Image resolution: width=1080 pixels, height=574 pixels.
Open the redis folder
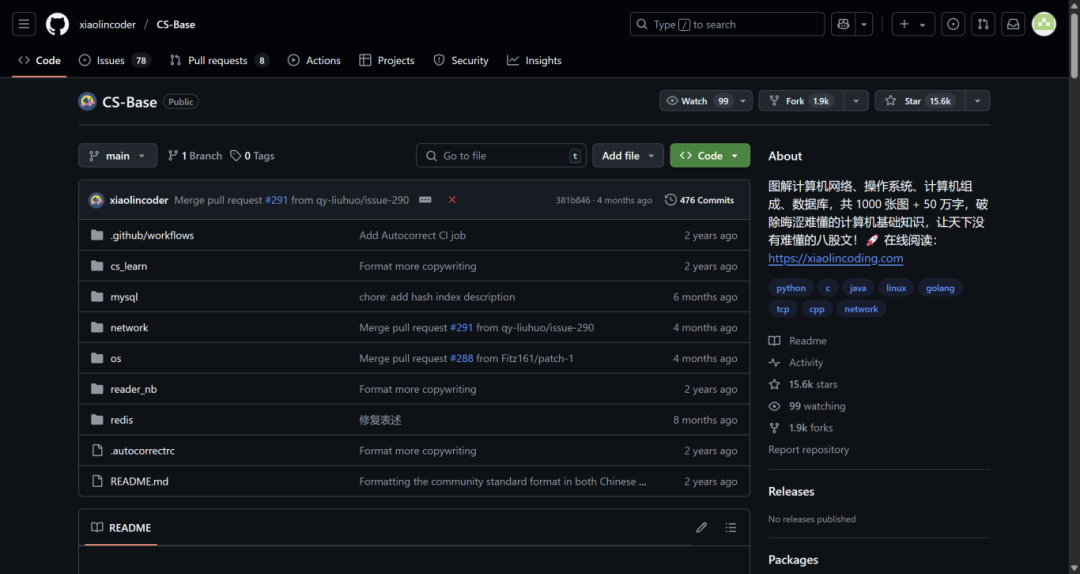[122, 420]
